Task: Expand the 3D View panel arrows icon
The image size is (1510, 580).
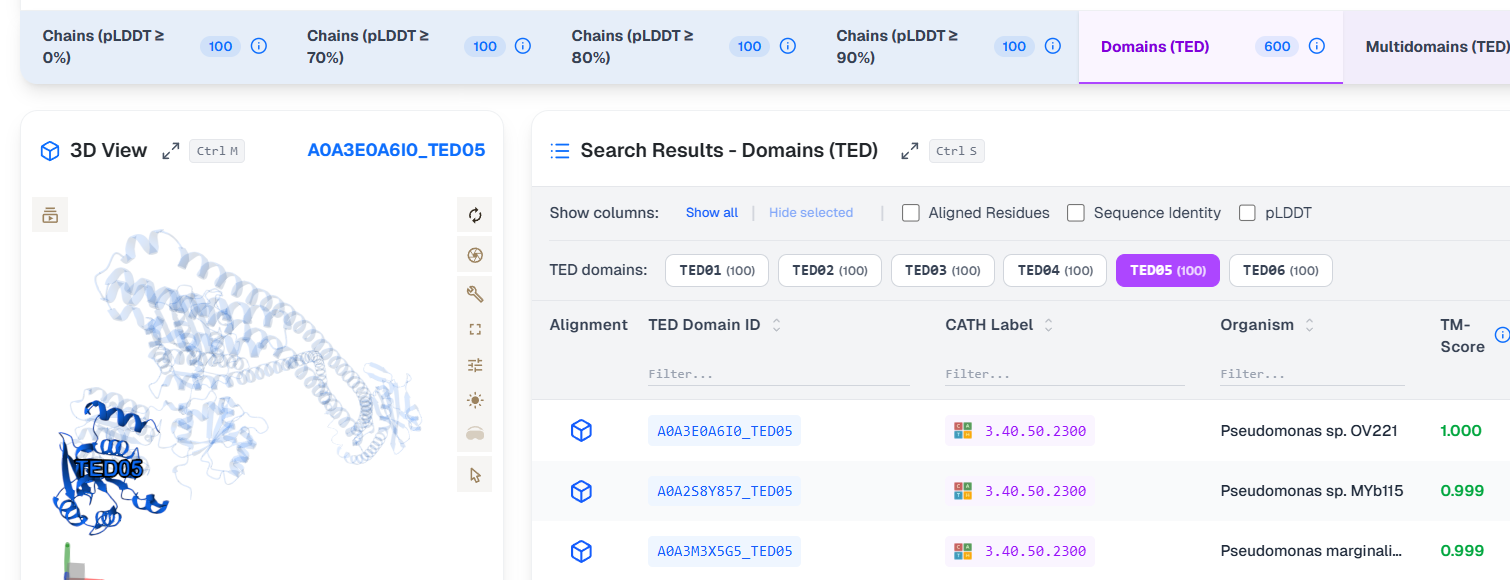Action: (171, 151)
